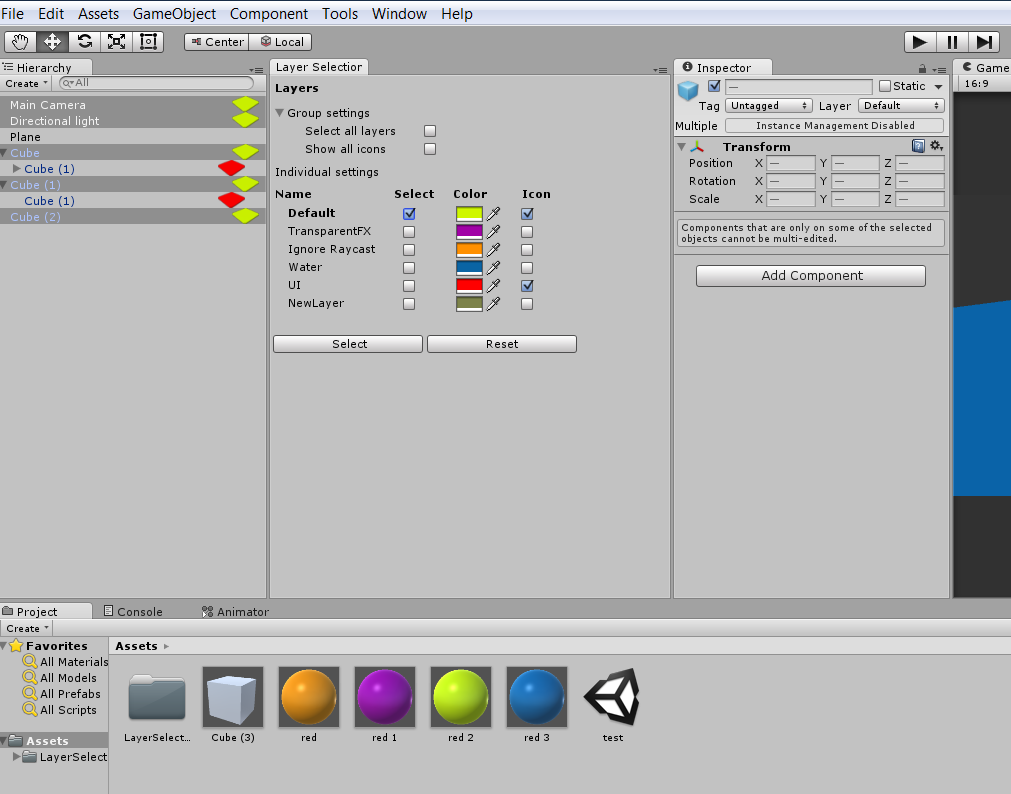Lock the Inspector panel
The width and height of the screenshot is (1011, 794).
(x=922, y=69)
